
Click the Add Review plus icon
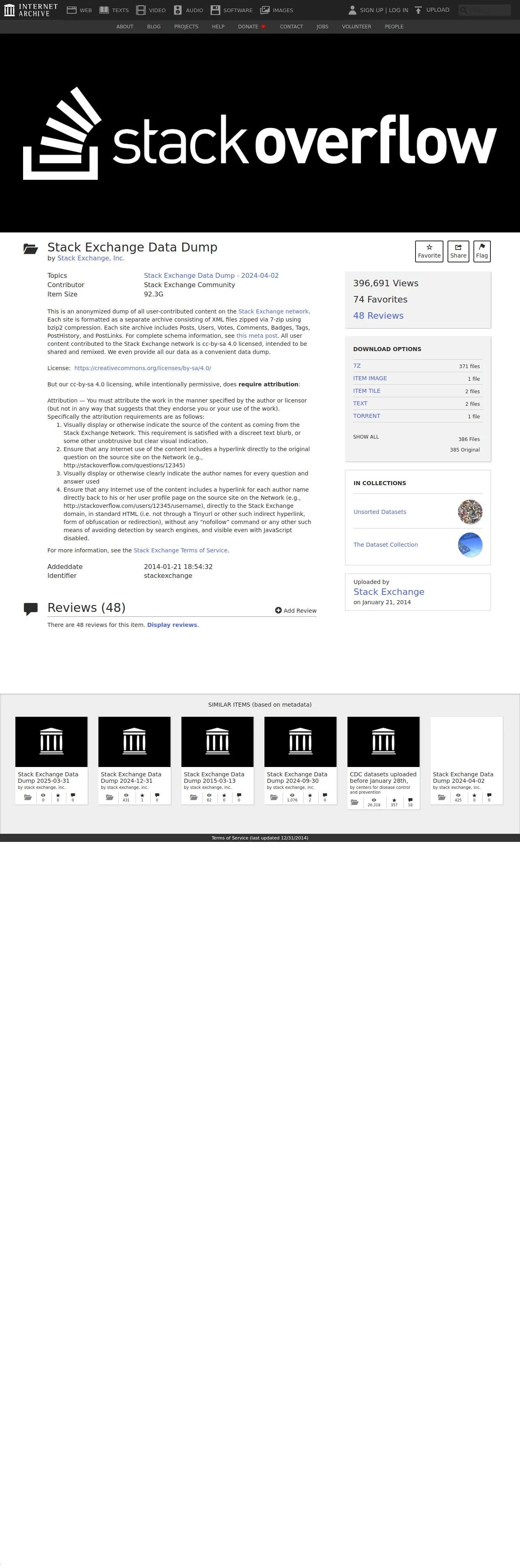(x=278, y=610)
